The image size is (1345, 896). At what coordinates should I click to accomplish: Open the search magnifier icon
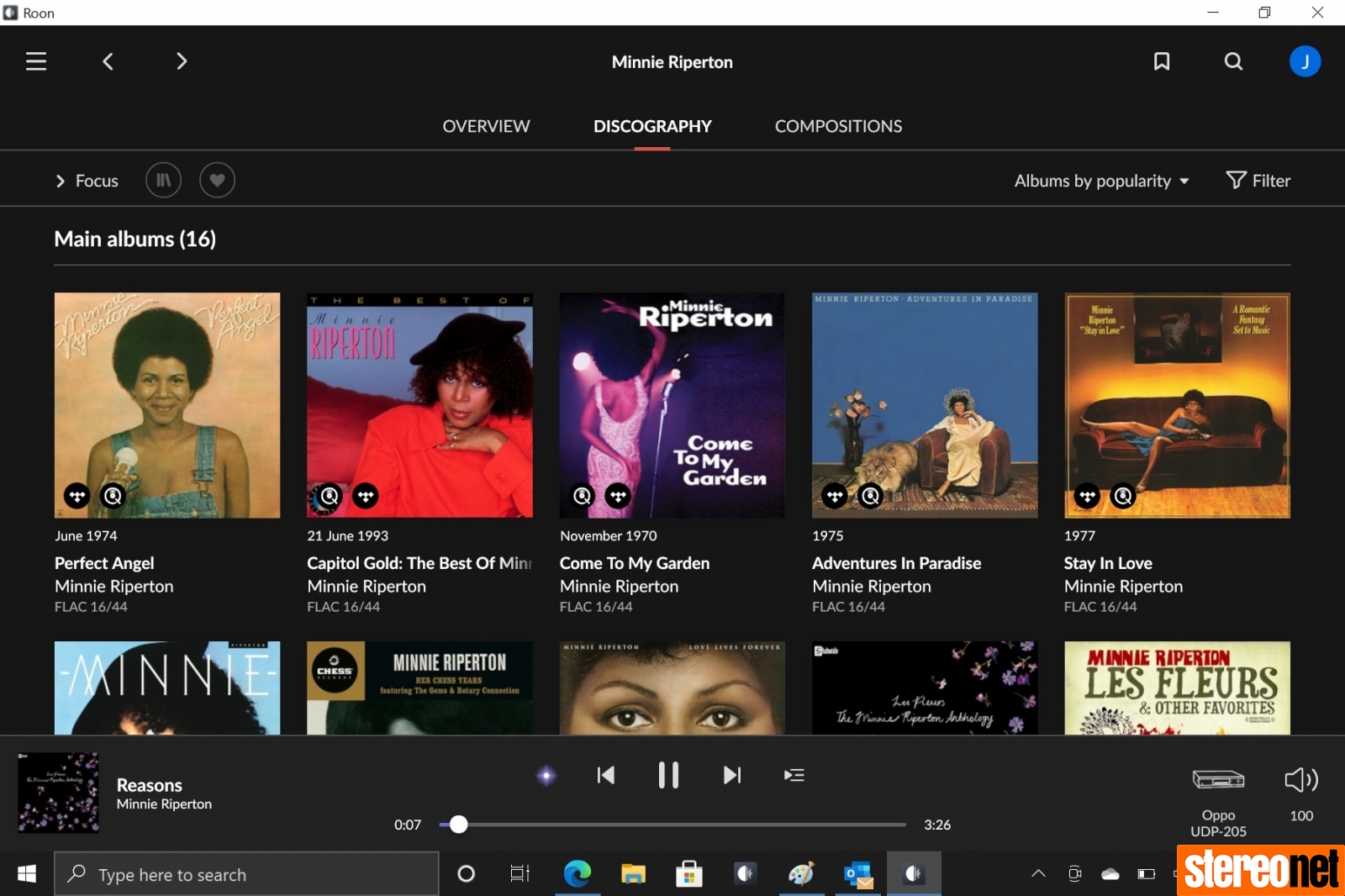[1233, 61]
